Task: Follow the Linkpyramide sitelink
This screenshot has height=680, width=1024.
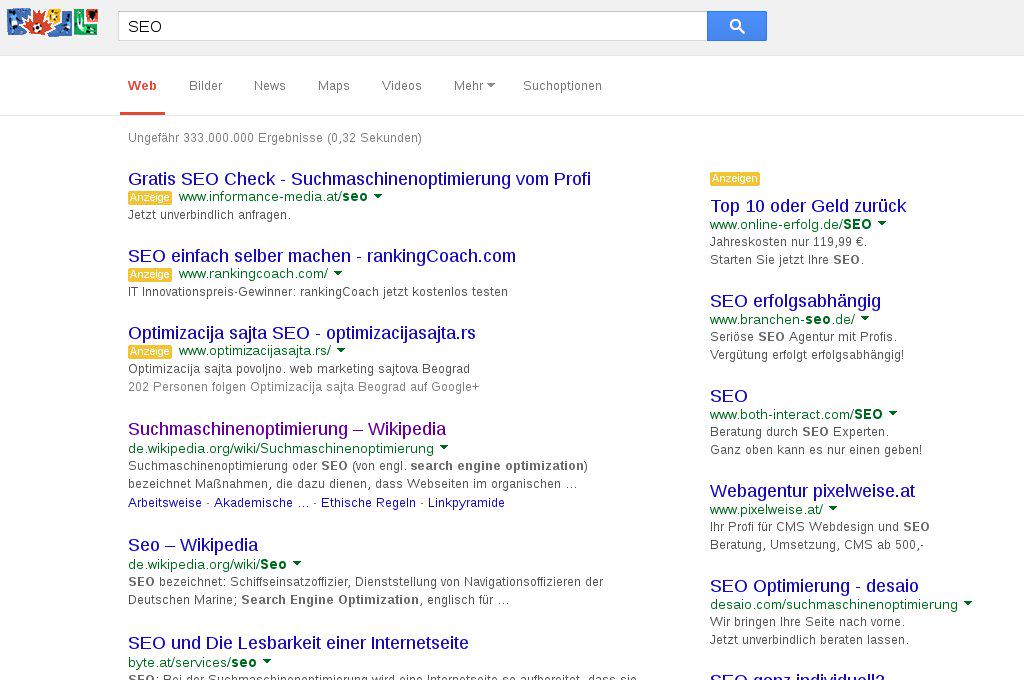Action: click(466, 503)
